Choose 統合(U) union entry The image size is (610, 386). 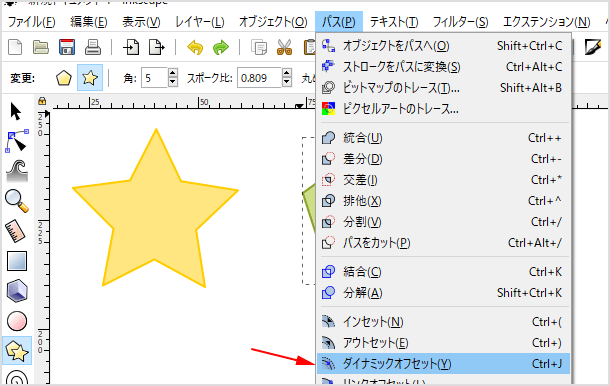(x=443, y=138)
